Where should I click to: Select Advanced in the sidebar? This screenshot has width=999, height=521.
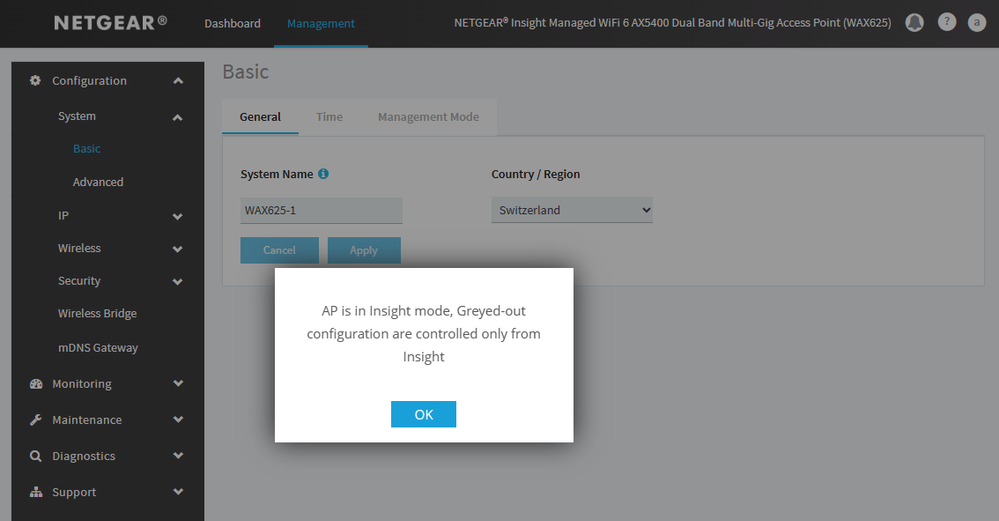(x=98, y=182)
